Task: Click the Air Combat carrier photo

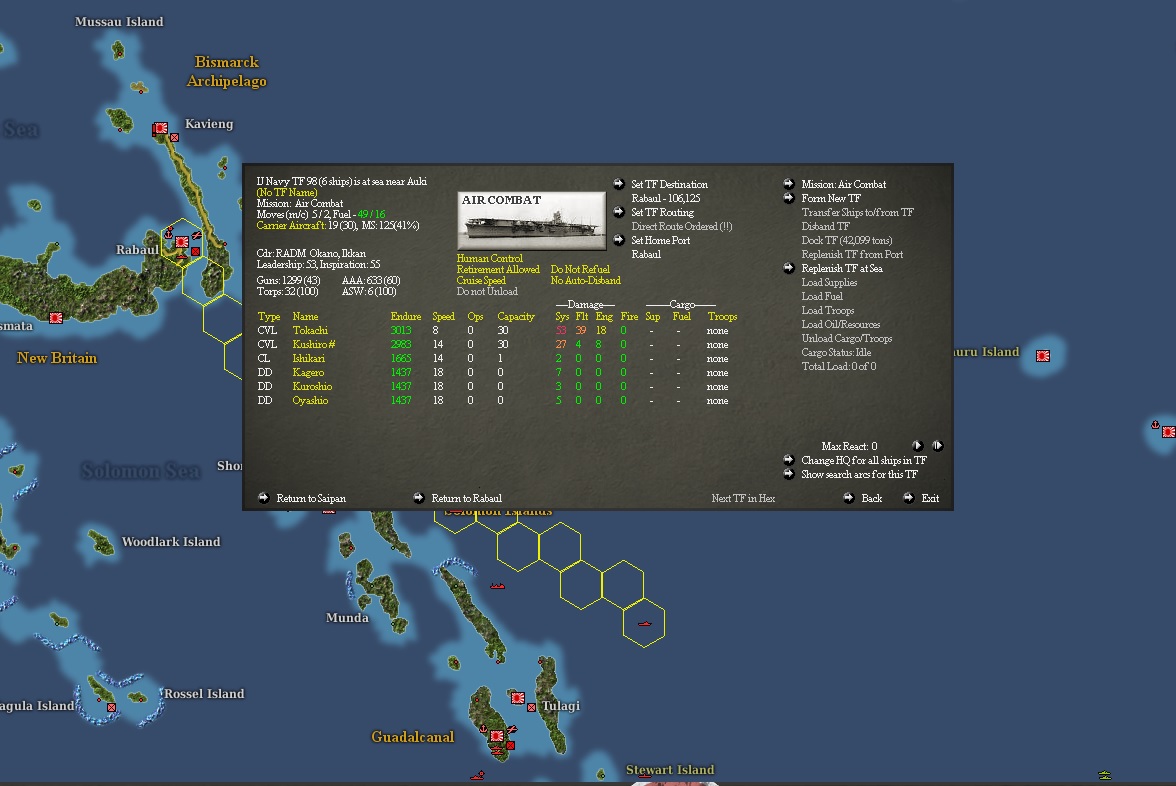Action: (x=531, y=220)
